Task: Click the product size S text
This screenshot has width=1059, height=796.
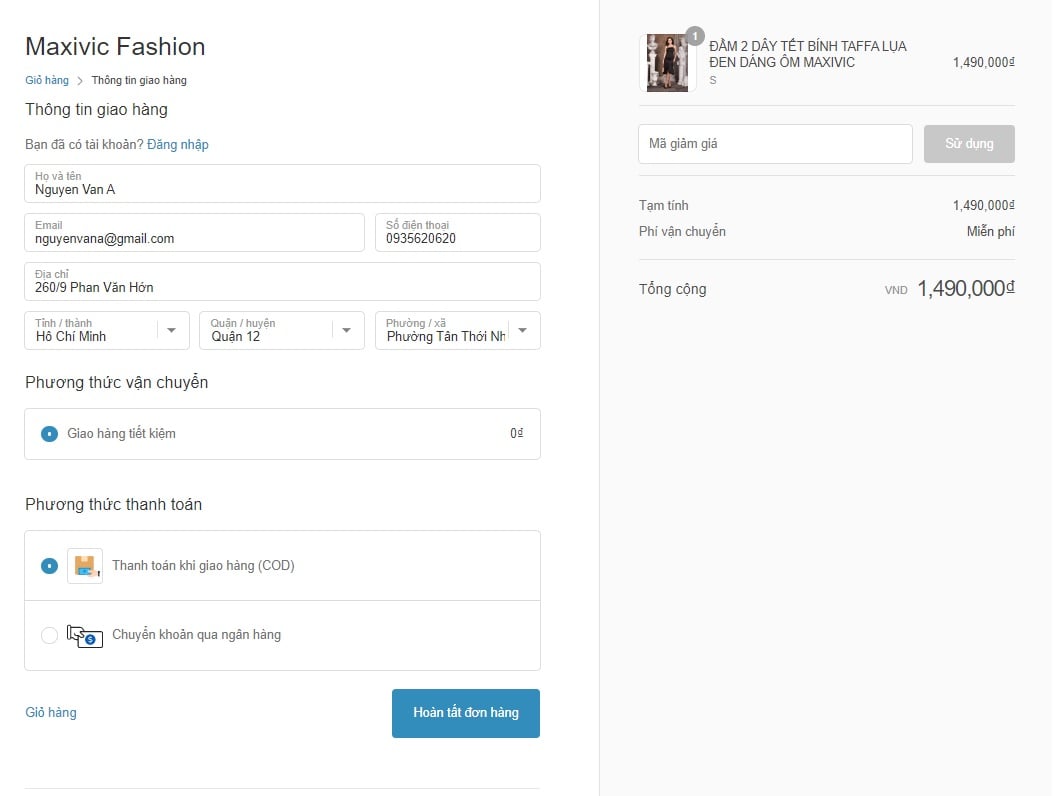Action: point(713,80)
